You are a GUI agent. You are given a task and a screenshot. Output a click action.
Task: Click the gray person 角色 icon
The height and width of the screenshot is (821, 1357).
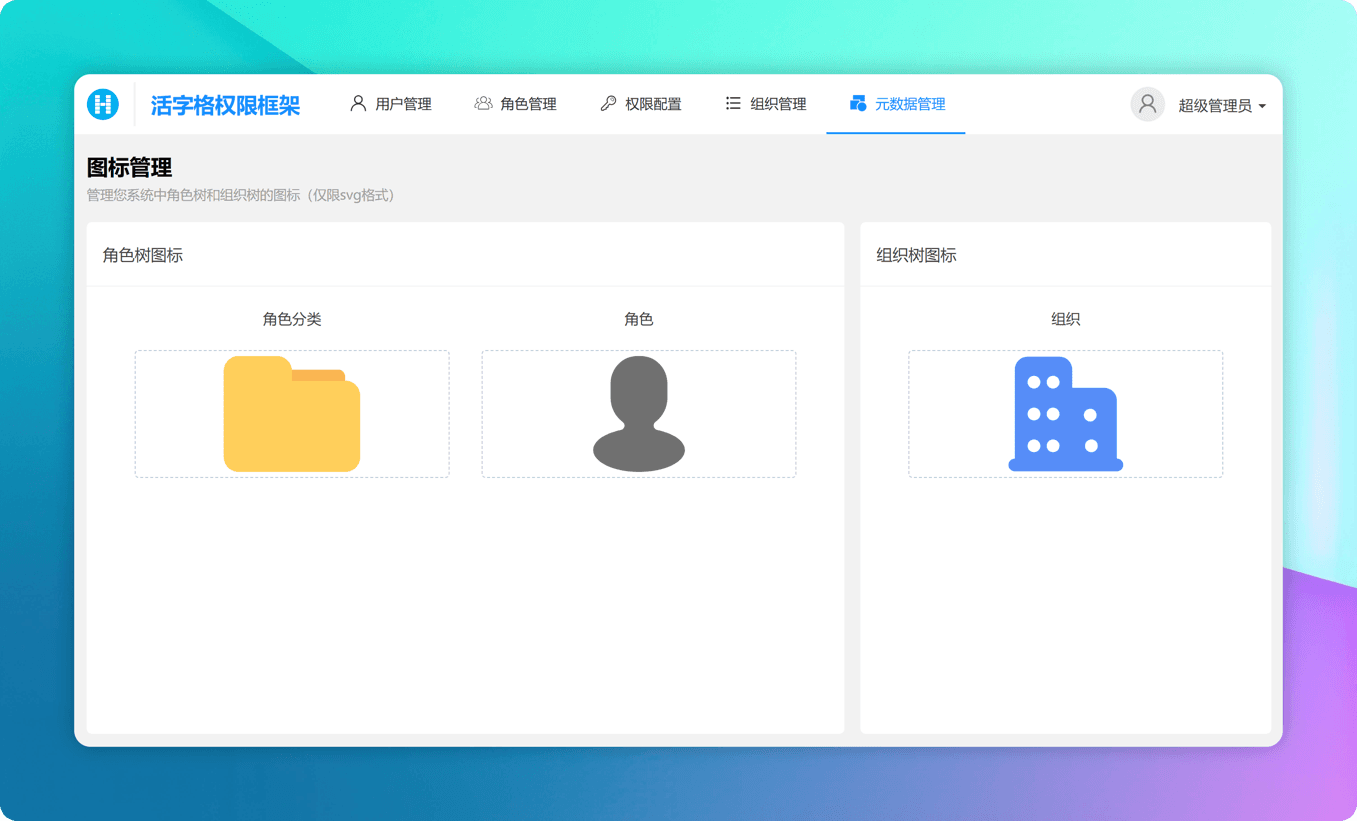[639, 414]
